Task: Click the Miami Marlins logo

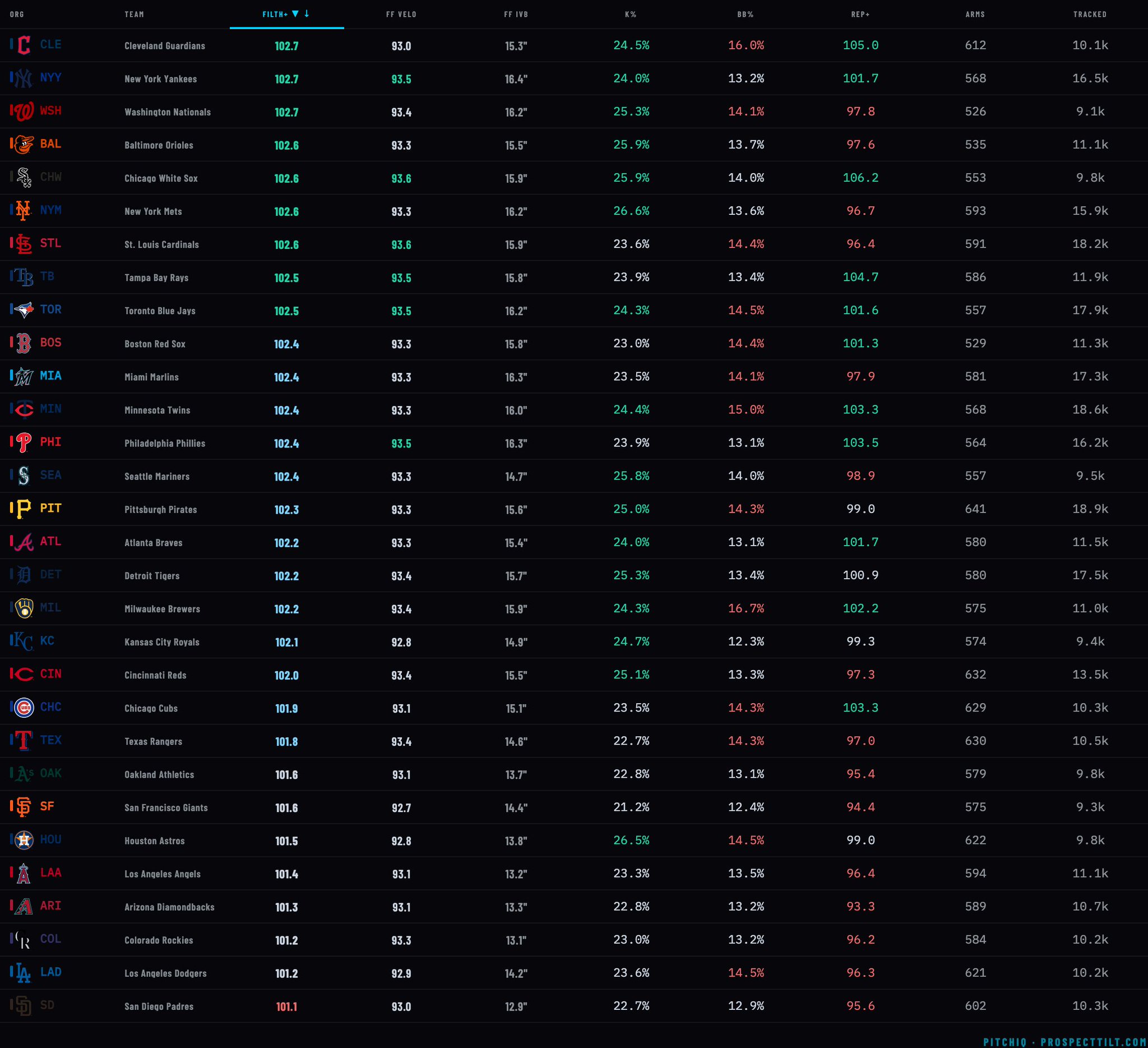Action: point(24,376)
